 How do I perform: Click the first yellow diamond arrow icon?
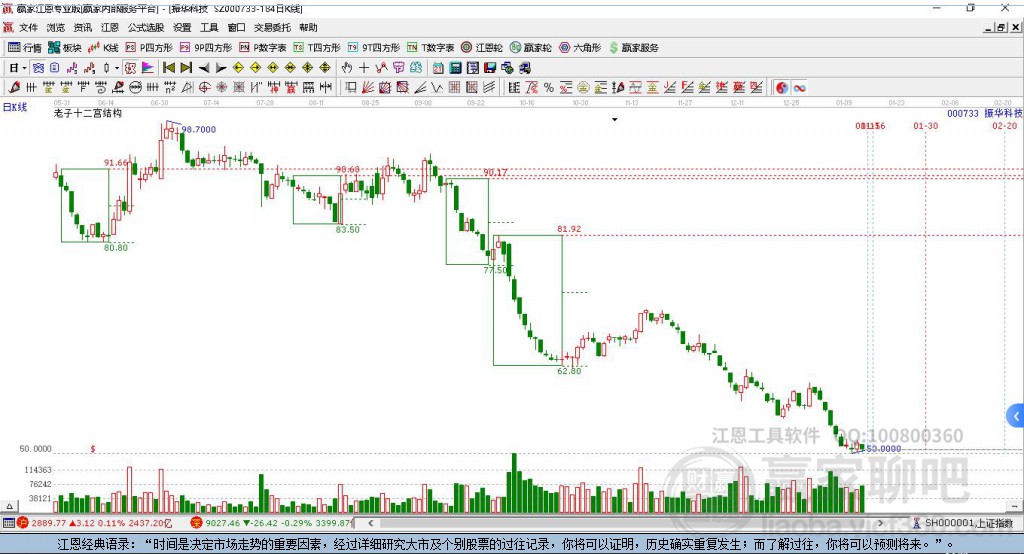click(x=238, y=68)
